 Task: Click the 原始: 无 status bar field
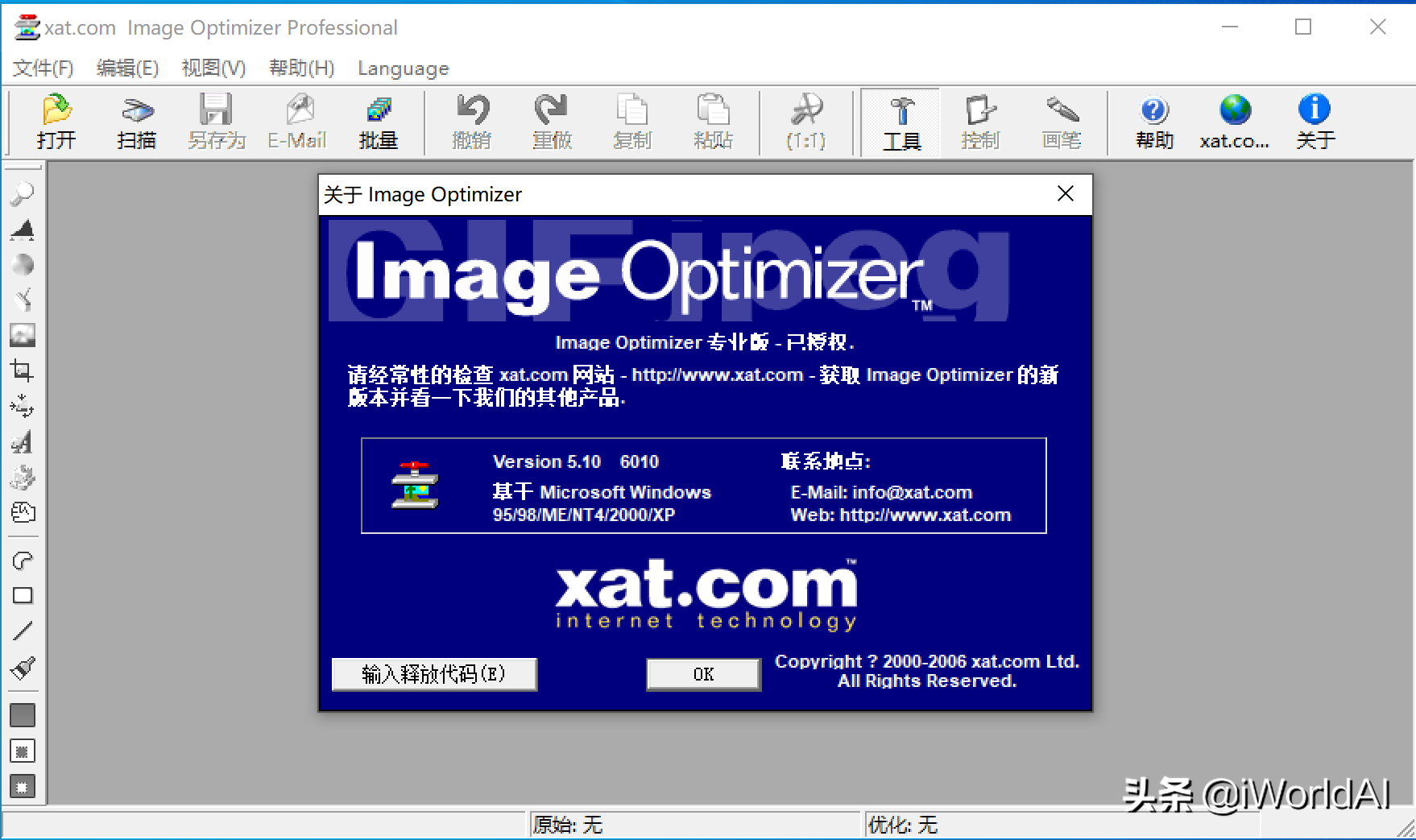click(x=694, y=825)
